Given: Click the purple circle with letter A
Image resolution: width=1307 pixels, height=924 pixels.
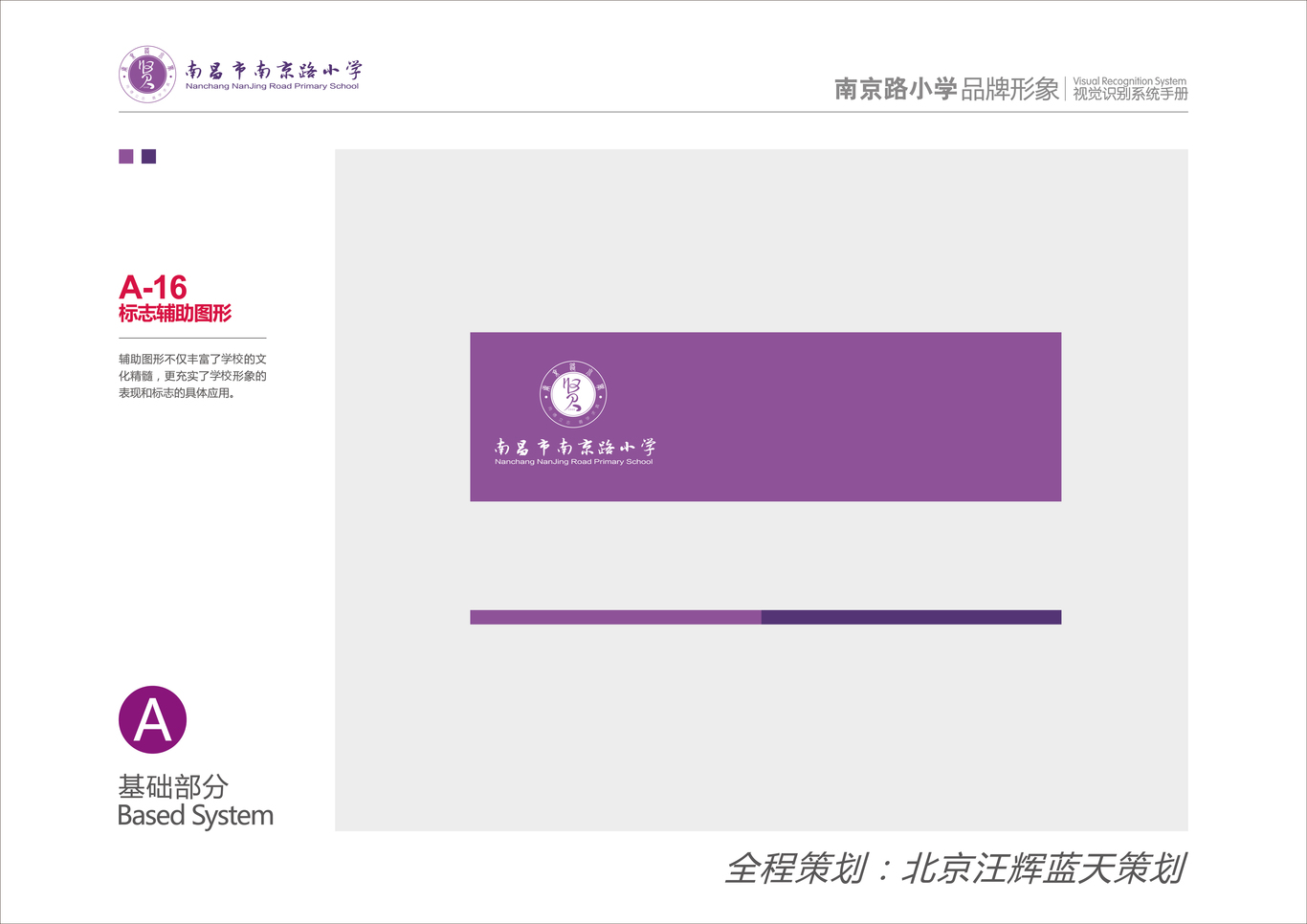Looking at the screenshot, I should pos(152,719).
